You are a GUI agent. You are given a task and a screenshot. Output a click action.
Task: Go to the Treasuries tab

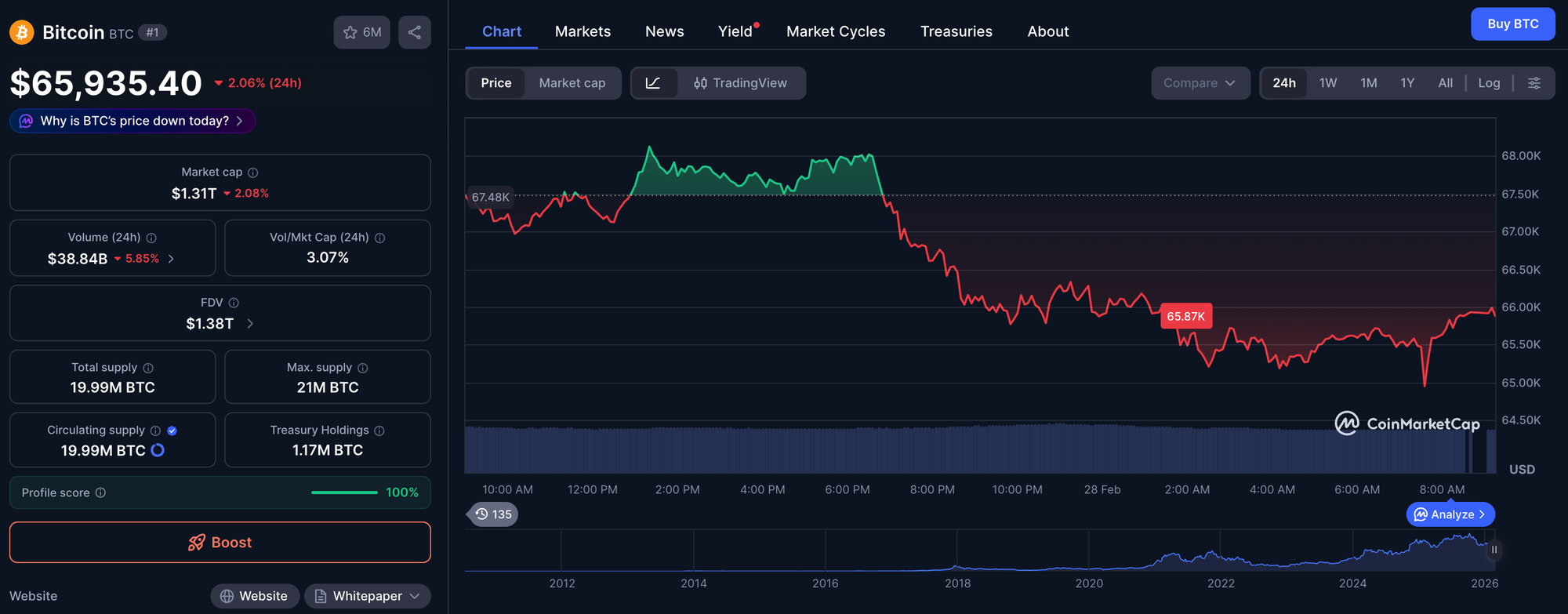[956, 31]
